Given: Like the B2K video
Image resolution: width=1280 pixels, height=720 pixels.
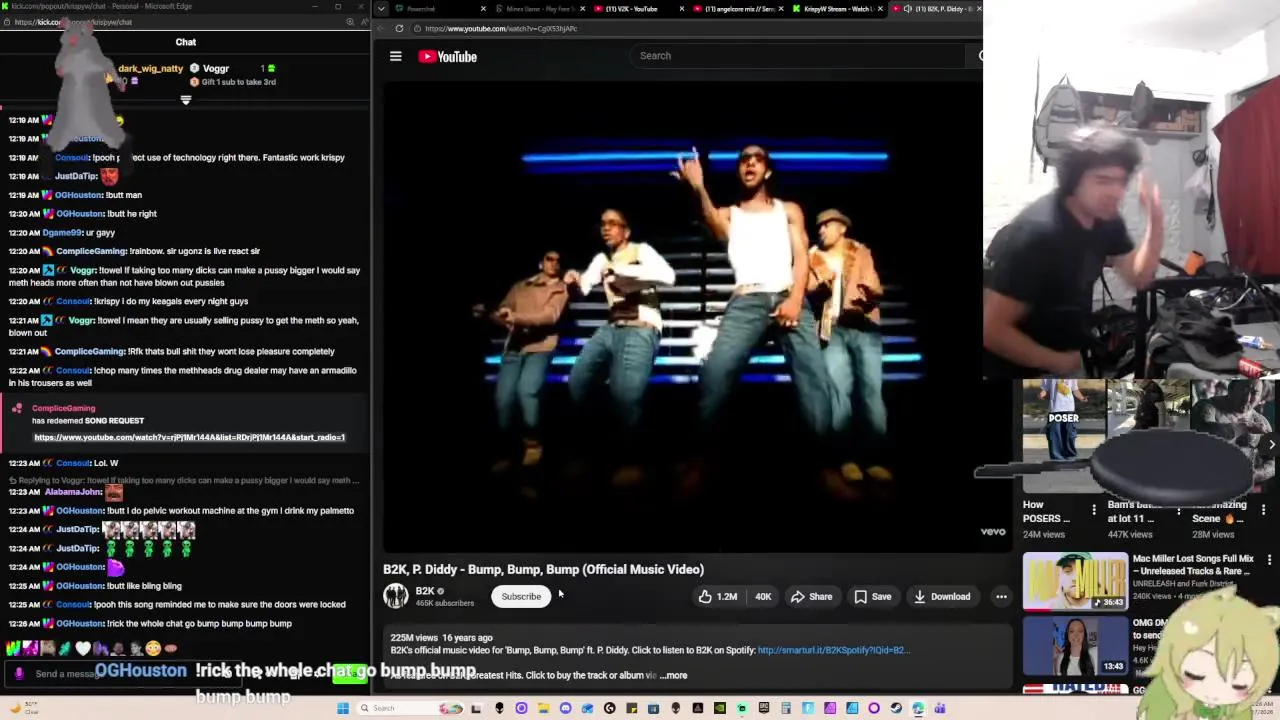Looking at the screenshot, I should point(718,596).
